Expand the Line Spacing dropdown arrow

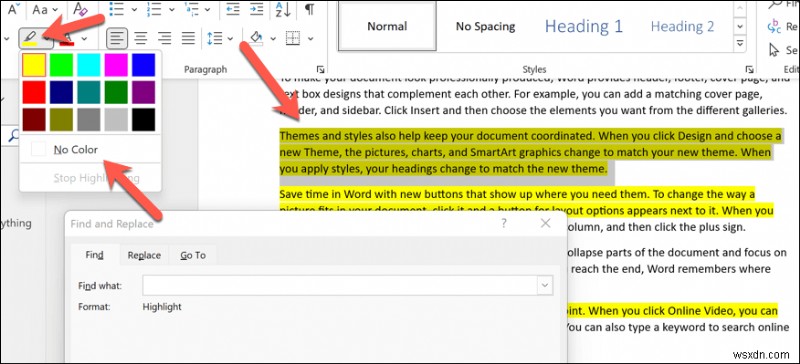click(x=231, y=38)
